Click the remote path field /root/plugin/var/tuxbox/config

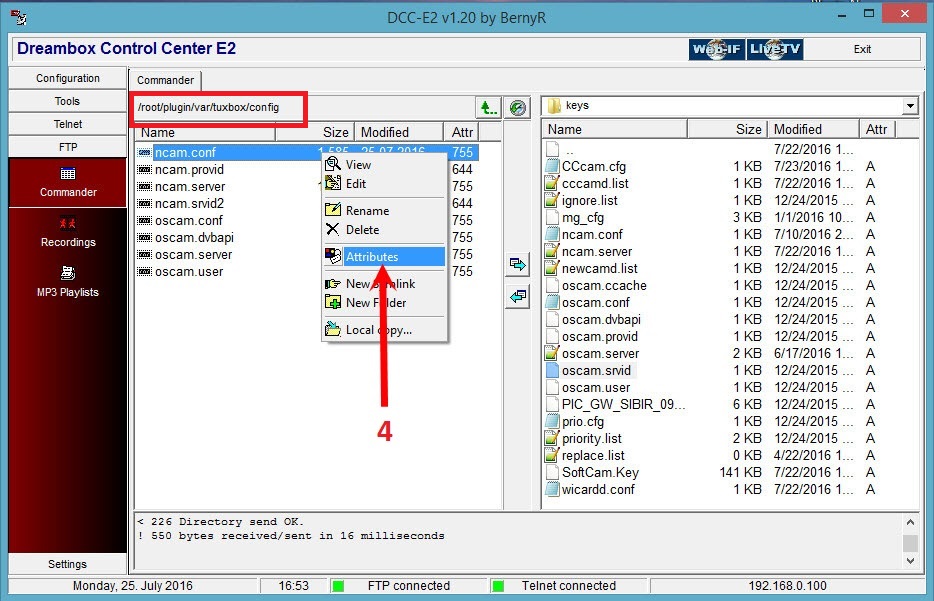point(218,107)
